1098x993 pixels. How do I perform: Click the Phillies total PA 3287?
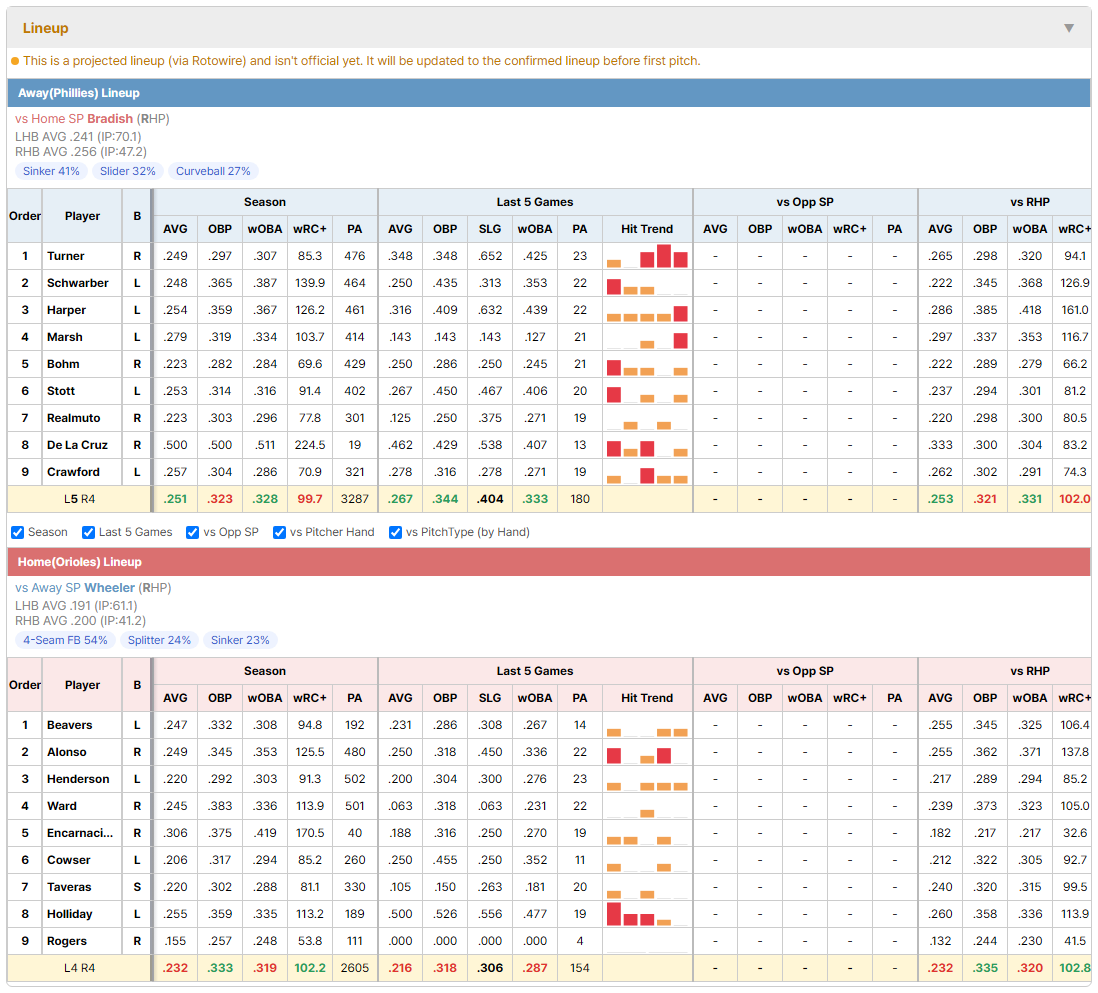pyautogui.click(x=354, y=499)
